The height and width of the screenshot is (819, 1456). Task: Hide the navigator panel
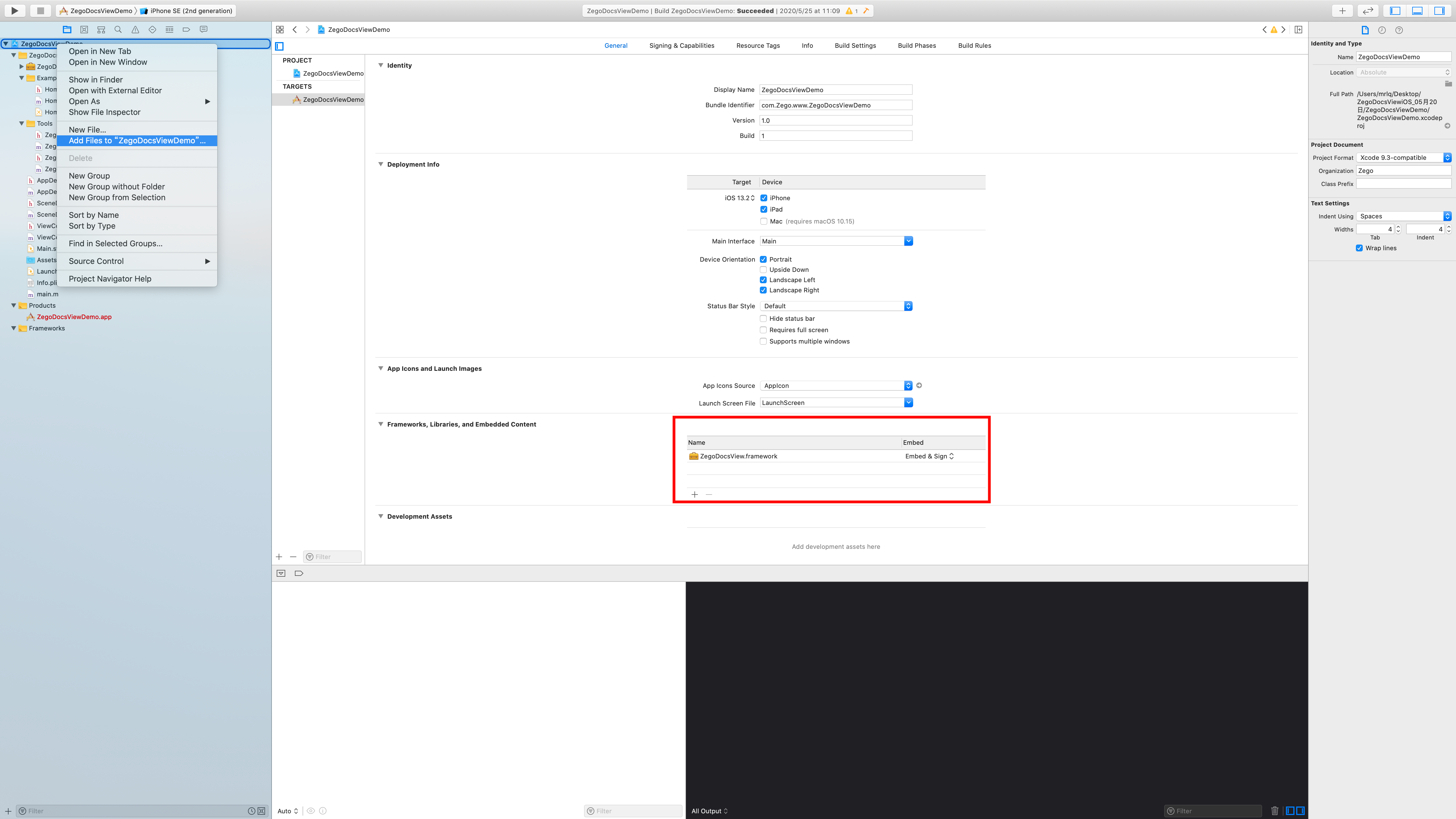pyautogui.click(x=1395, y=11)
